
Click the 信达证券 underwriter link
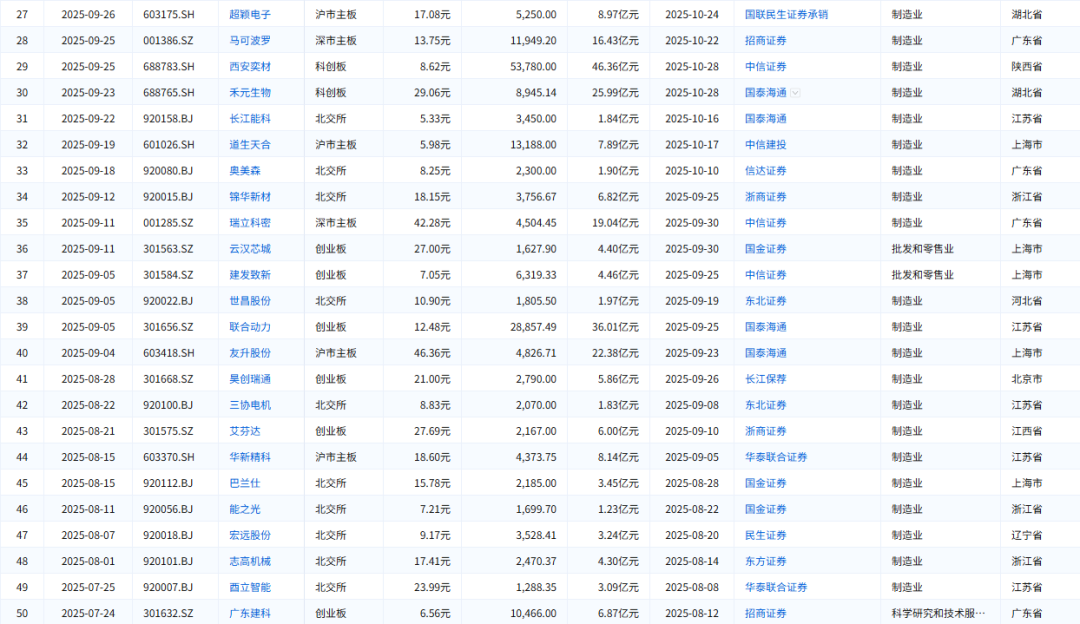[x=766, y=171]
